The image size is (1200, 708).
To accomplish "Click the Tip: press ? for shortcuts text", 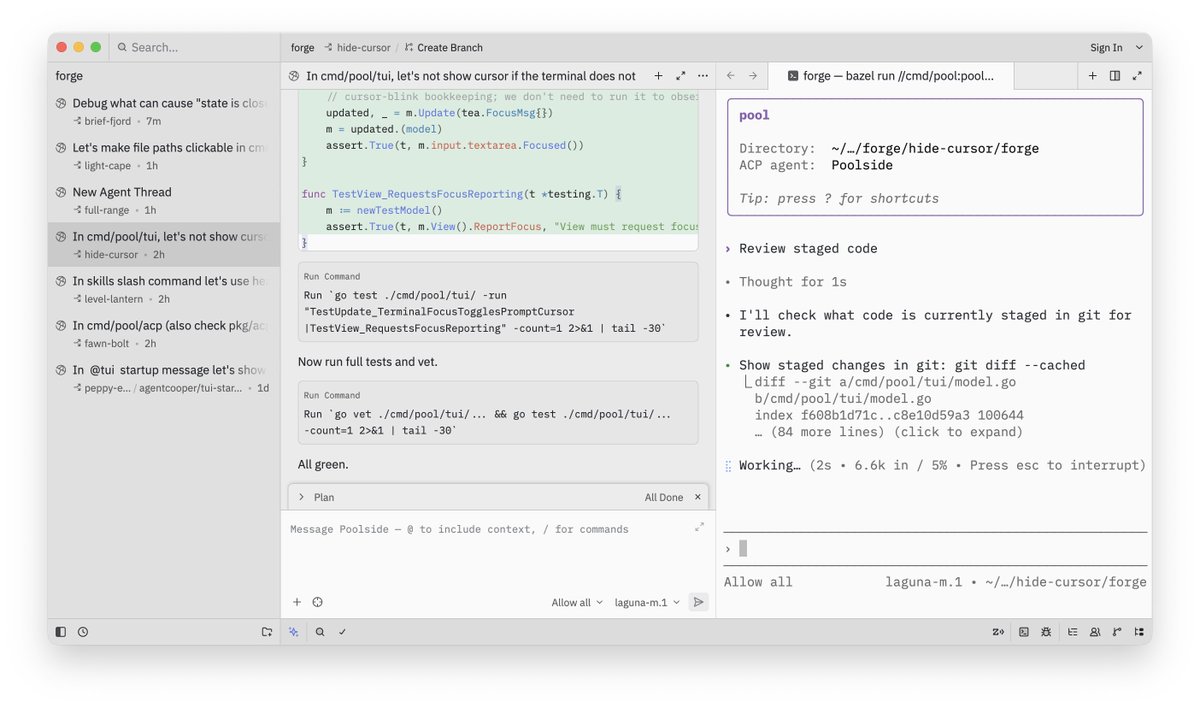I will pyautogui.click(x=839, y=198).
